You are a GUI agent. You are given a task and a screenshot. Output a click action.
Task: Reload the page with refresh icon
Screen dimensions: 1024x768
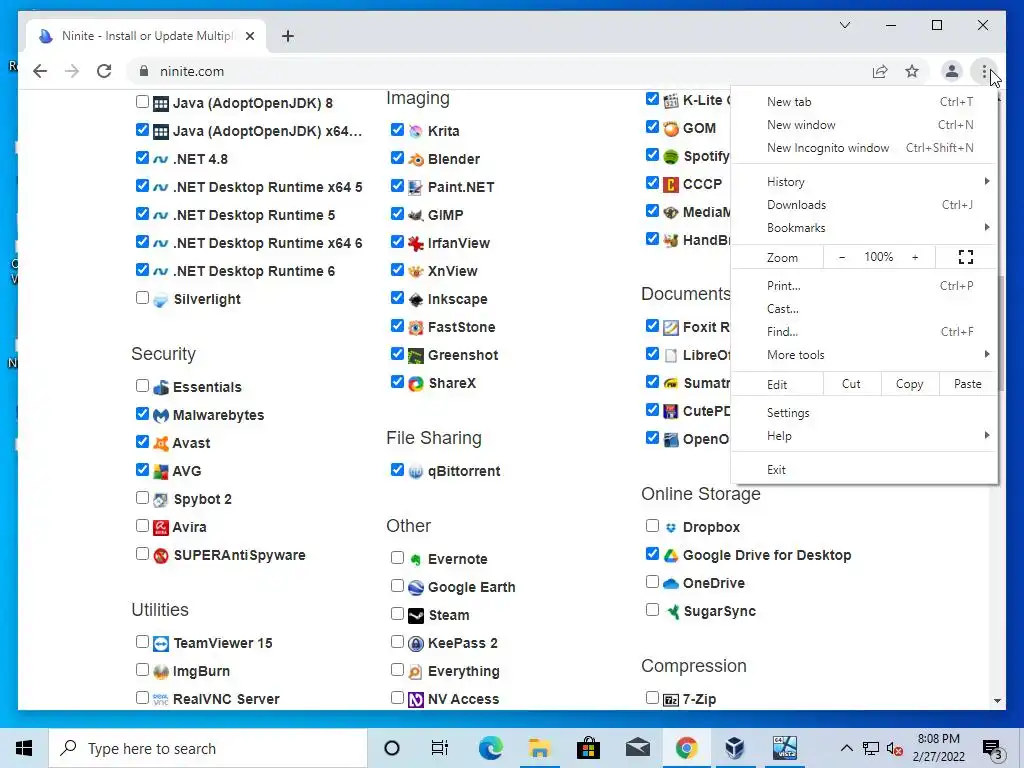(x=104, y=71)
